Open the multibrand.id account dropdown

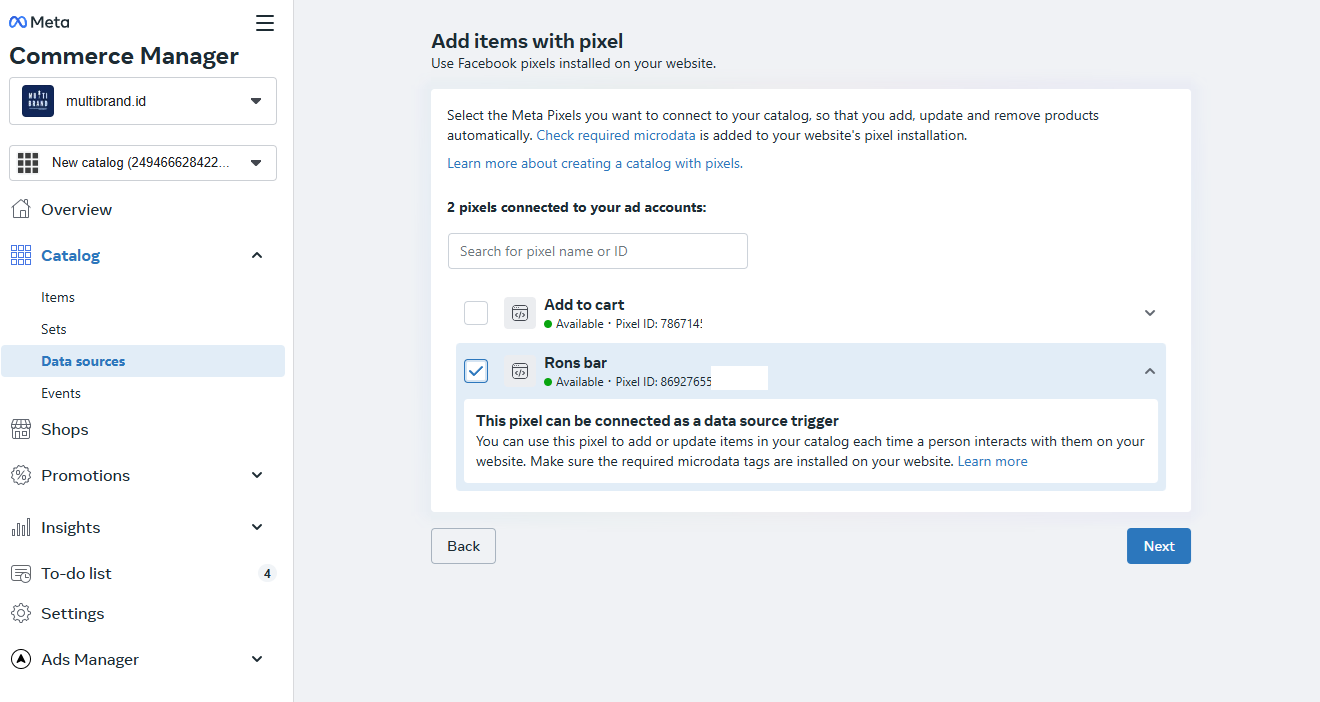point(143,101)
